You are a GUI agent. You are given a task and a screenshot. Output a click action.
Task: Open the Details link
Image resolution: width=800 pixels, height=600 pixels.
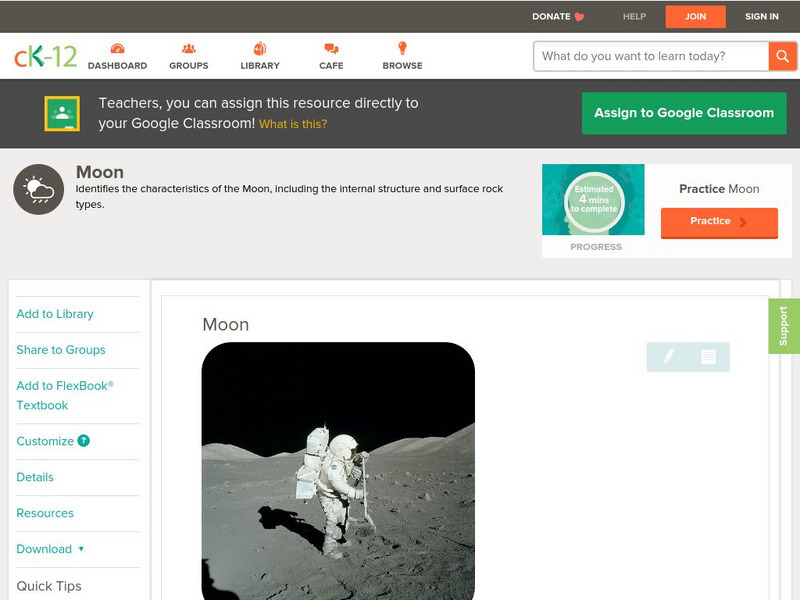(35, 477)
